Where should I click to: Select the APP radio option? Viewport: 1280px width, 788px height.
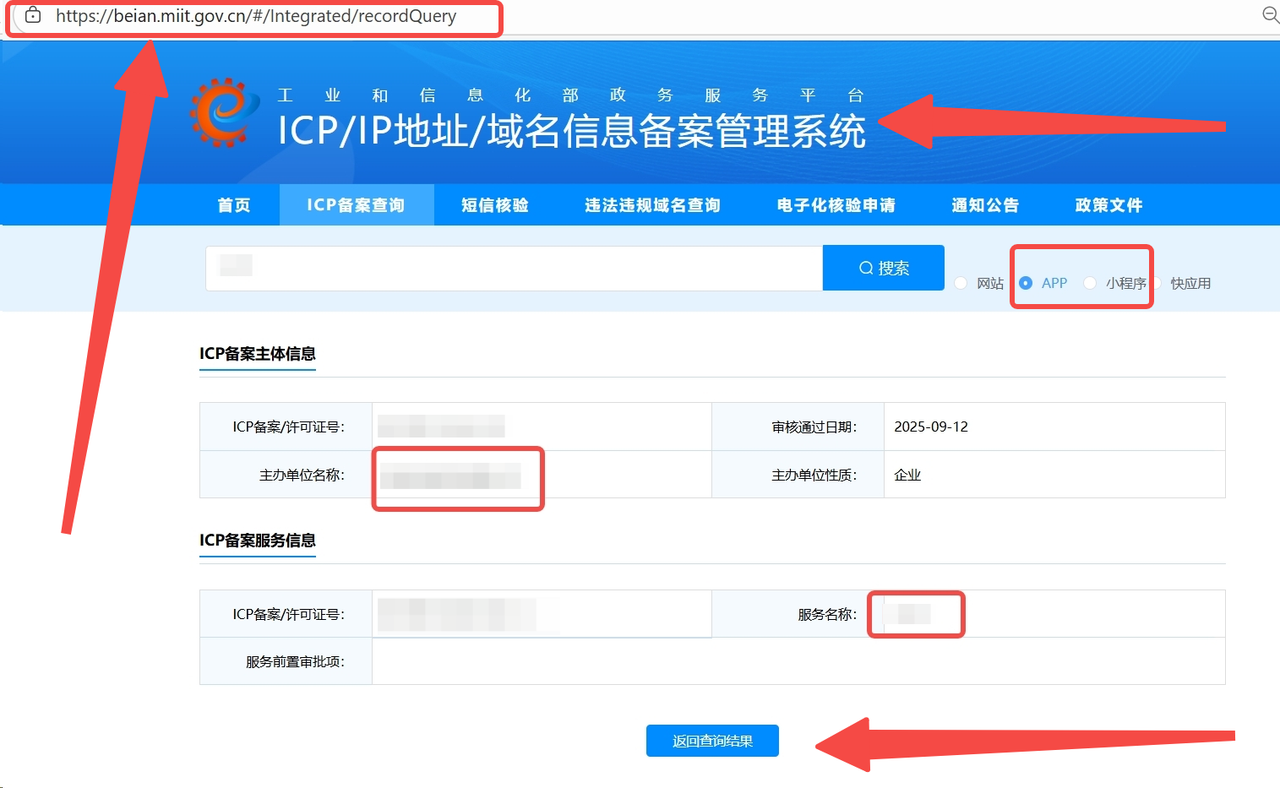(1025, 283)
